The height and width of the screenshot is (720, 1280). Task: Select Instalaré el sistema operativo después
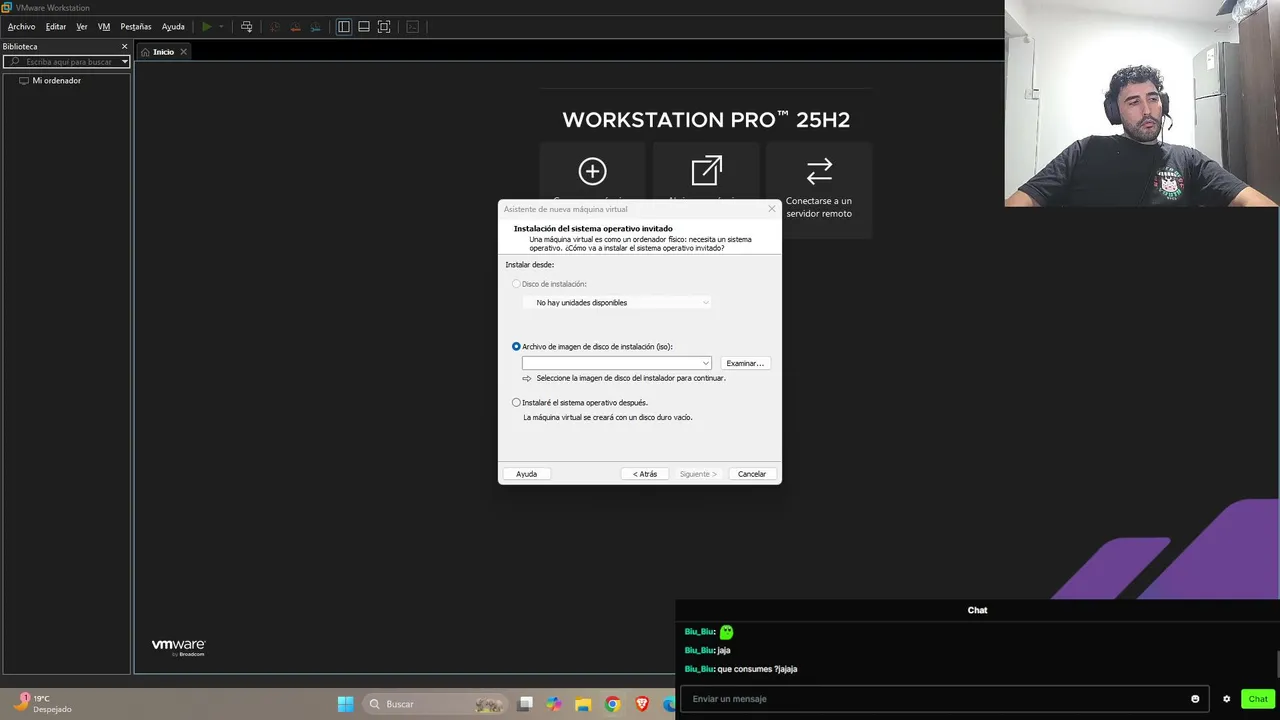point(516,402)
